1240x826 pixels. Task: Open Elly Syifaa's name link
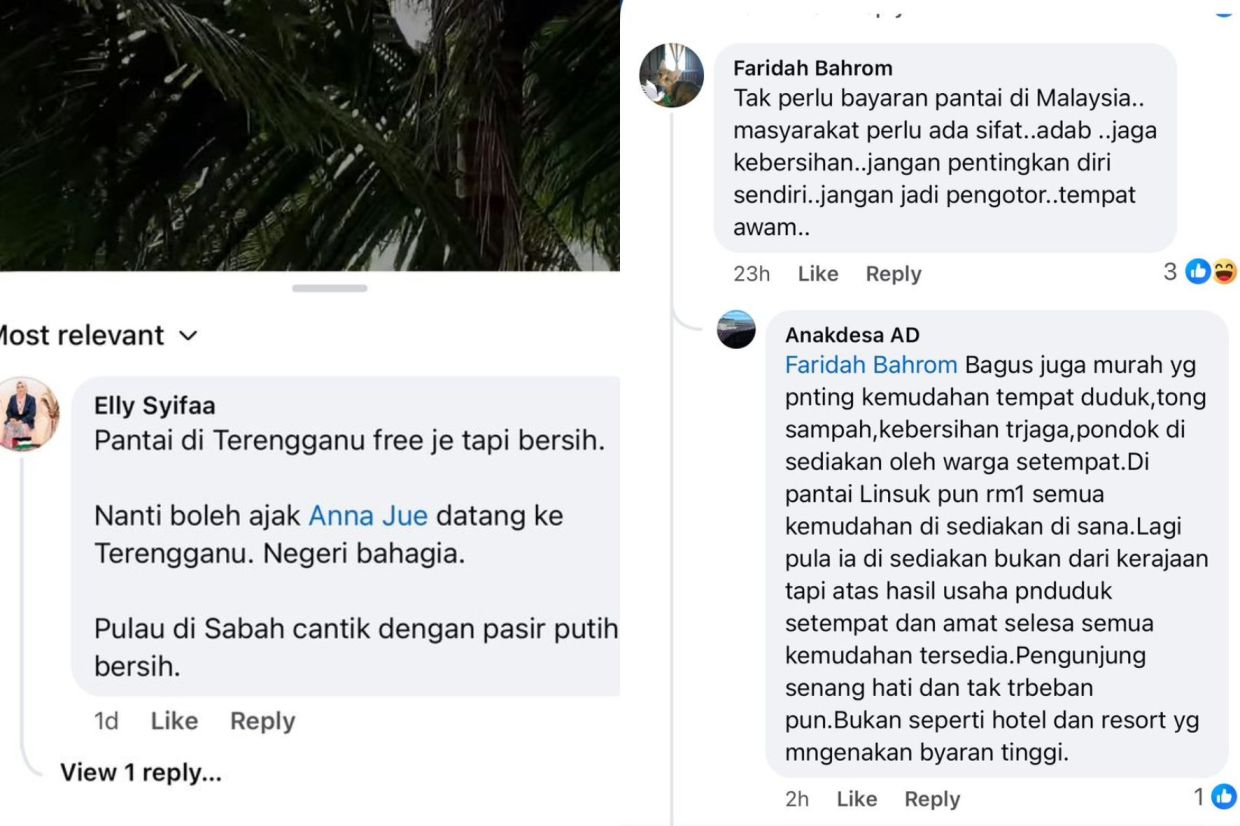click(x=155, y=405)
